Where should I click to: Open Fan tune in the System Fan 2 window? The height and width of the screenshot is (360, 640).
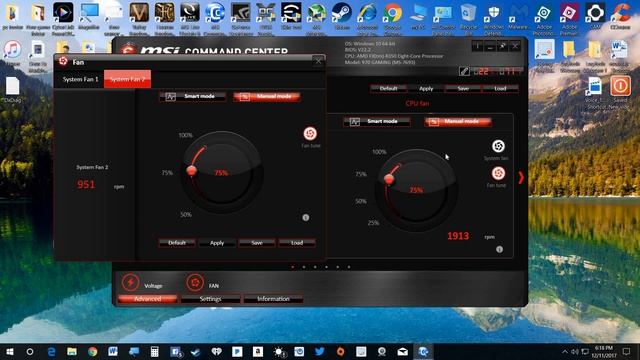[x=310, y=133]
